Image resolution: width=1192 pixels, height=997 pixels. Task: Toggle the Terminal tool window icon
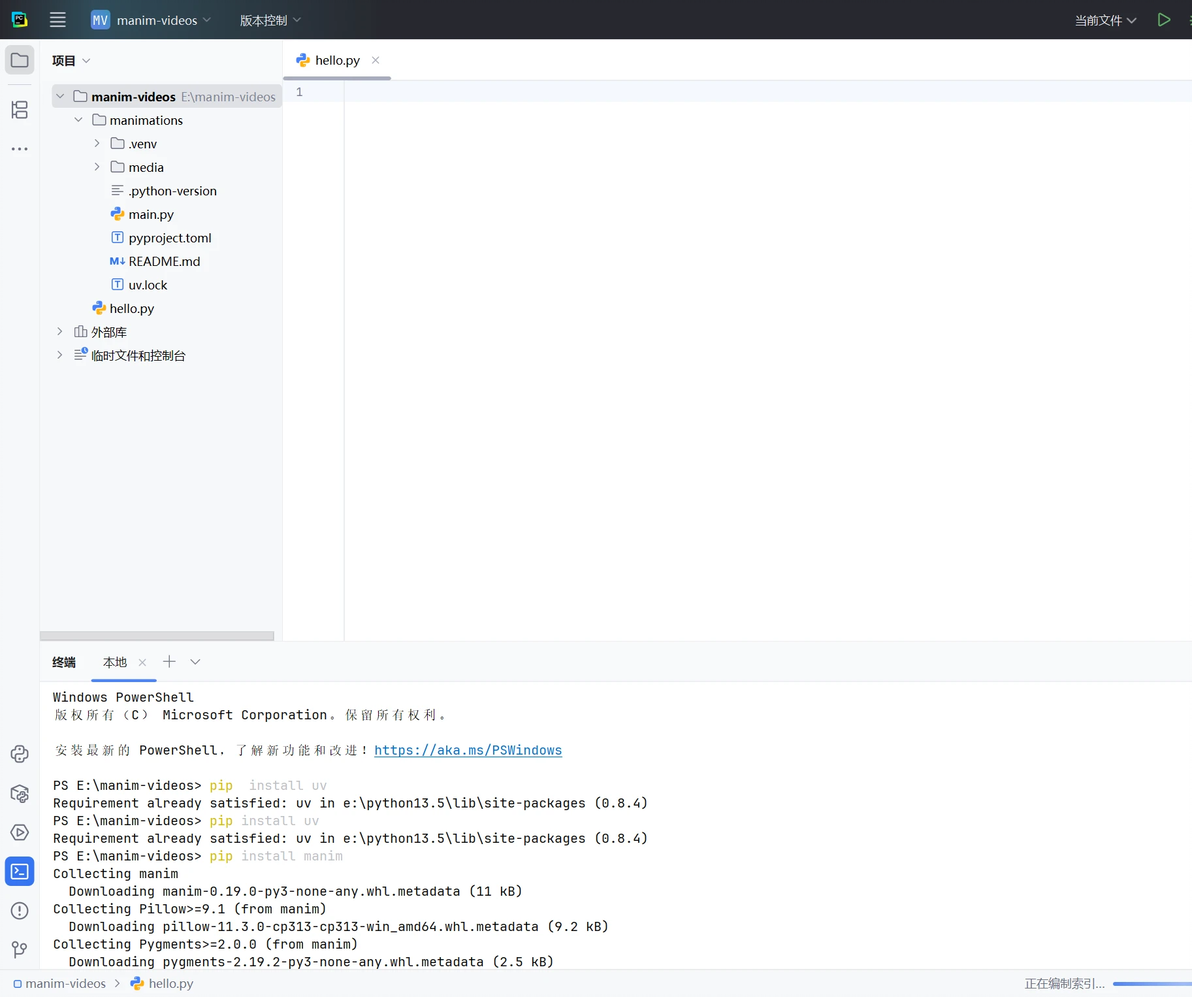[20, 872]
